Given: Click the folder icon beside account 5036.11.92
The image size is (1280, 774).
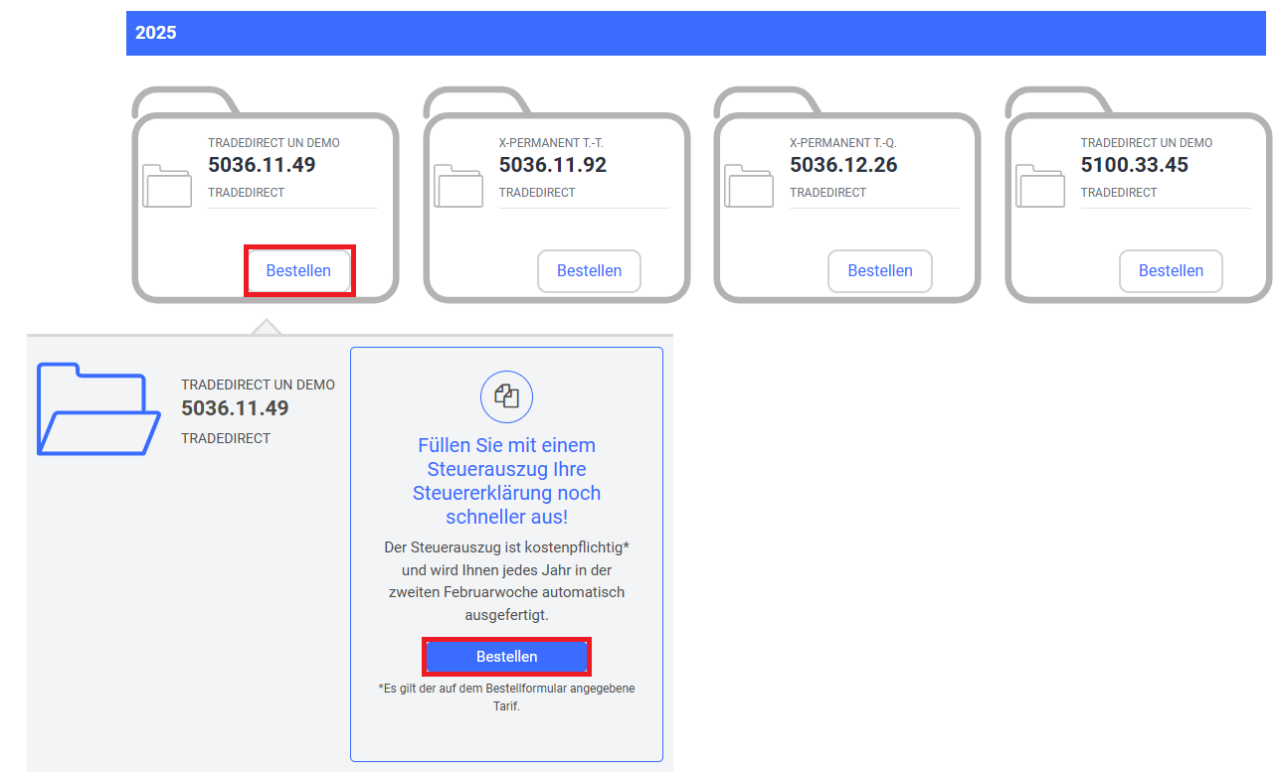Looking at the screenshot, I should click(458, 185).
